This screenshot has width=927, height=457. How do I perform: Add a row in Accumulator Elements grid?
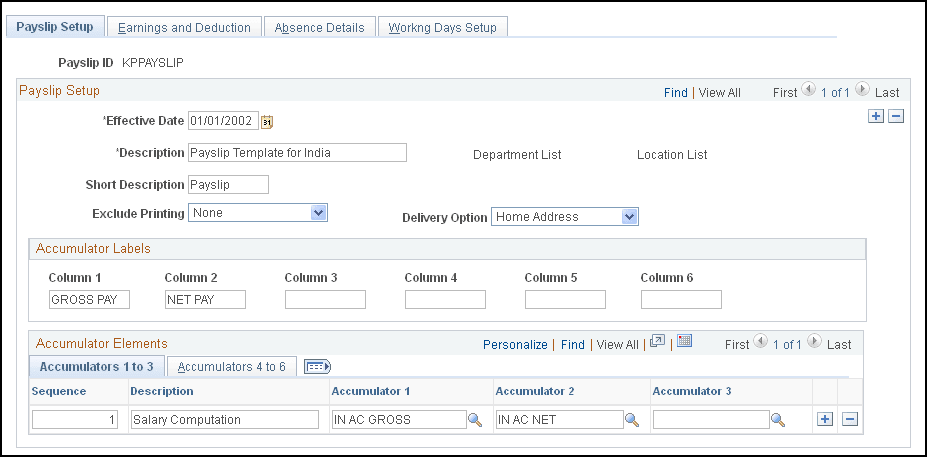(825, 419)
